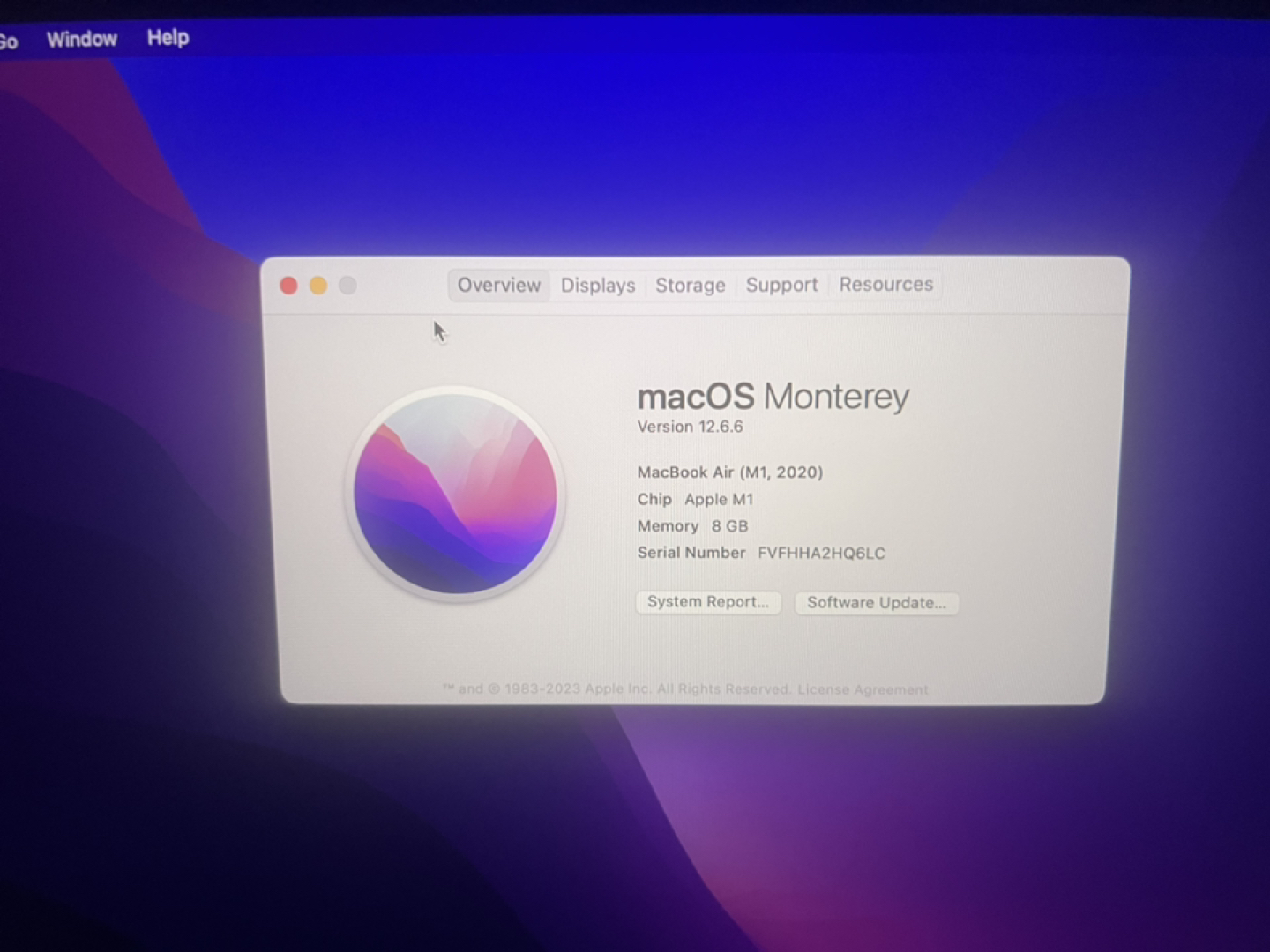1270x952 pixels.
Task: Minimize the About This Mac window
Action: [318, 286]
